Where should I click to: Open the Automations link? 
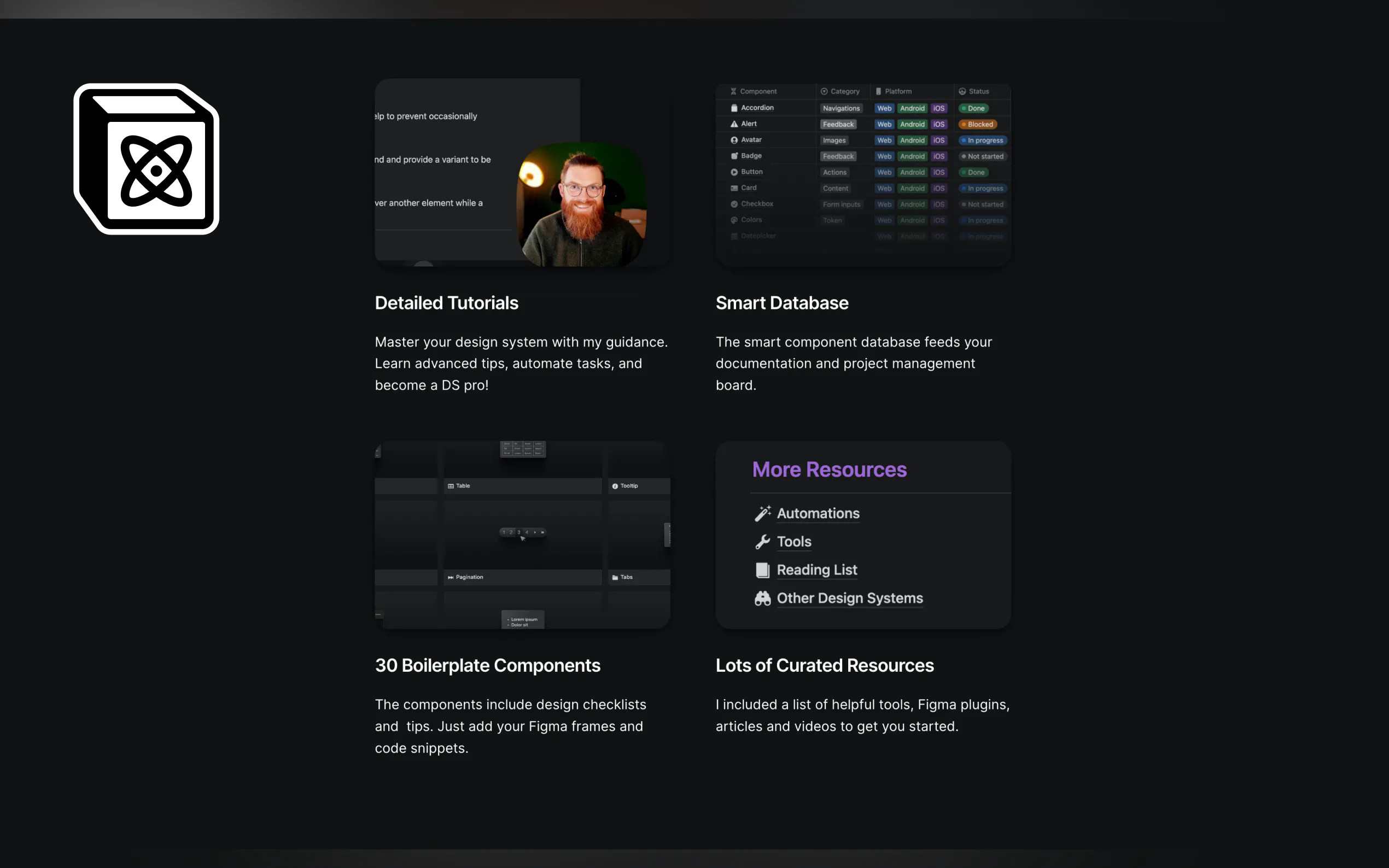tap(818, 513)
